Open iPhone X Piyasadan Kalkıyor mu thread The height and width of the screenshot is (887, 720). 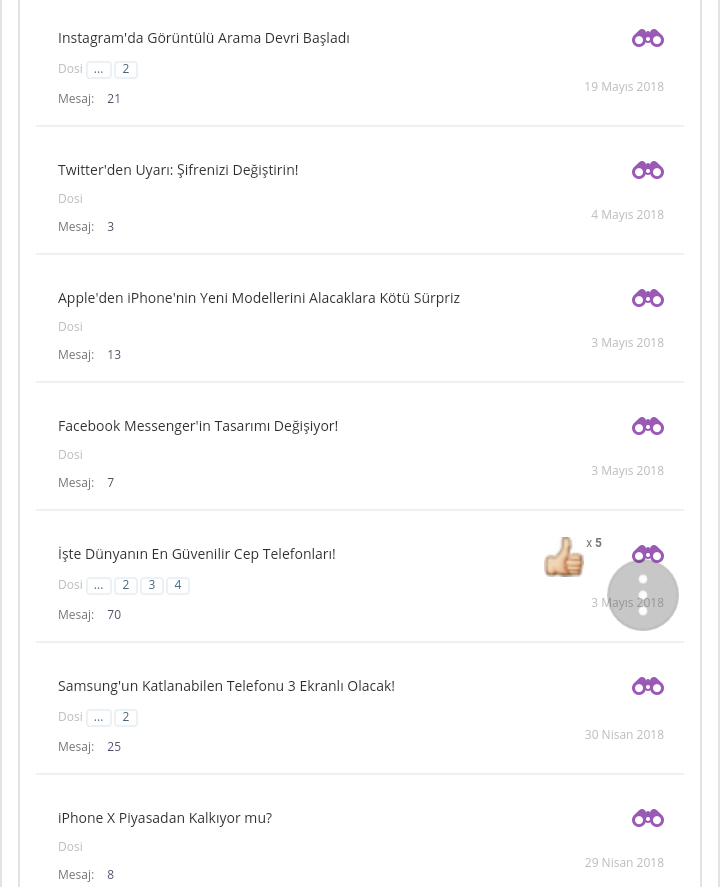point(165,818)
